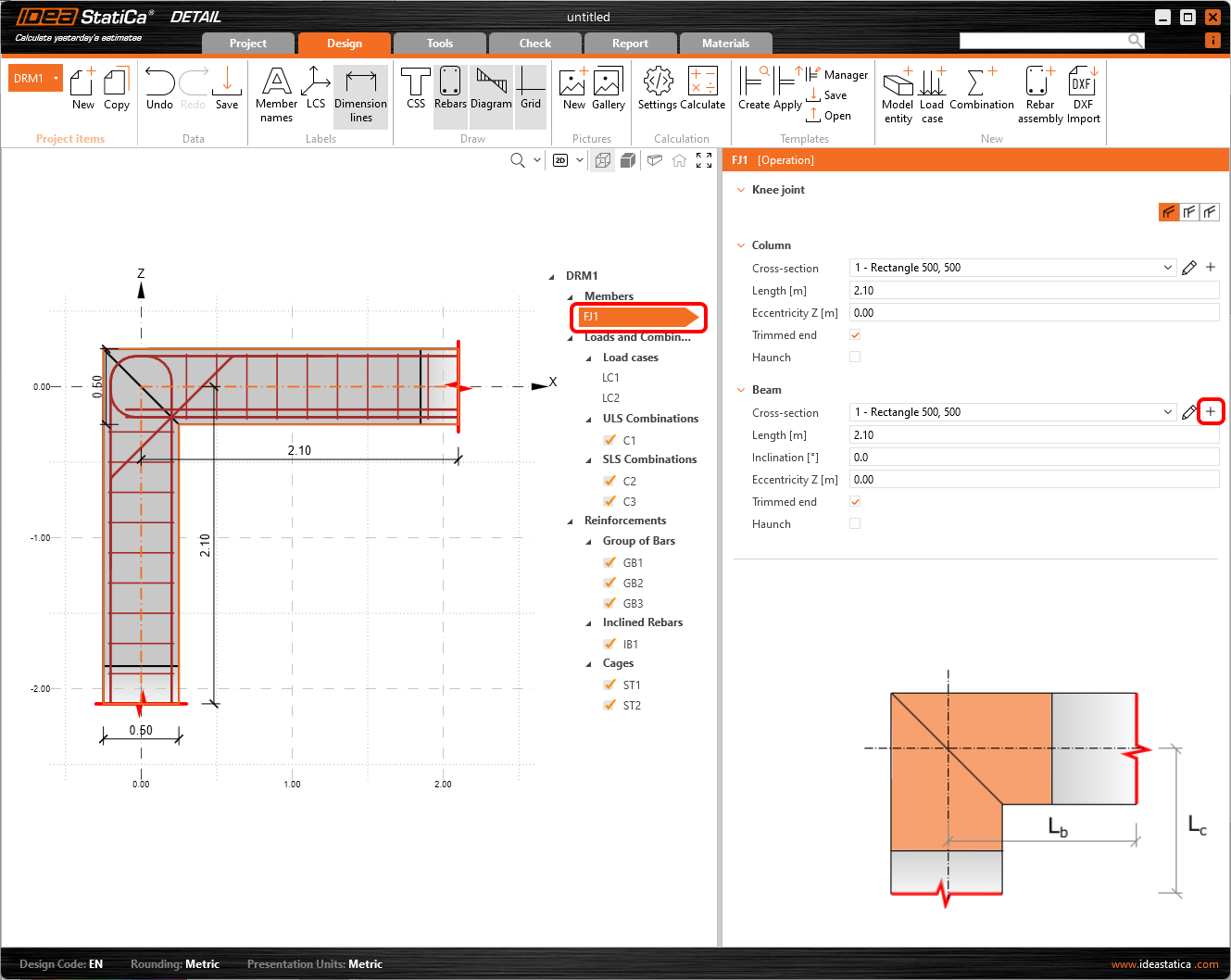Open the Column Cross-section dropdown
1231x980 pixels.
pos(1167,268)
